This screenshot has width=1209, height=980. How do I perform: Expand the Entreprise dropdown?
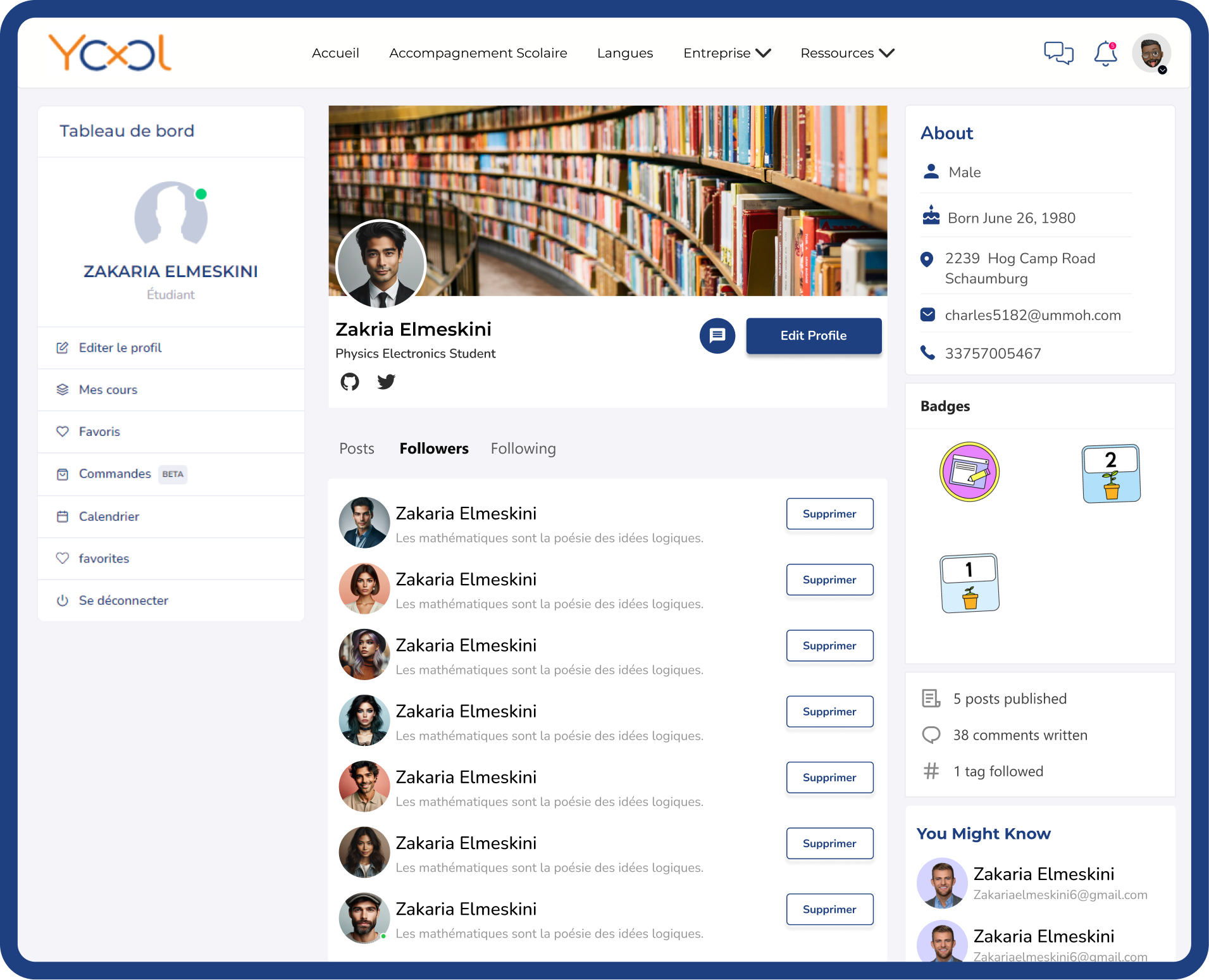tap(726, 53)
